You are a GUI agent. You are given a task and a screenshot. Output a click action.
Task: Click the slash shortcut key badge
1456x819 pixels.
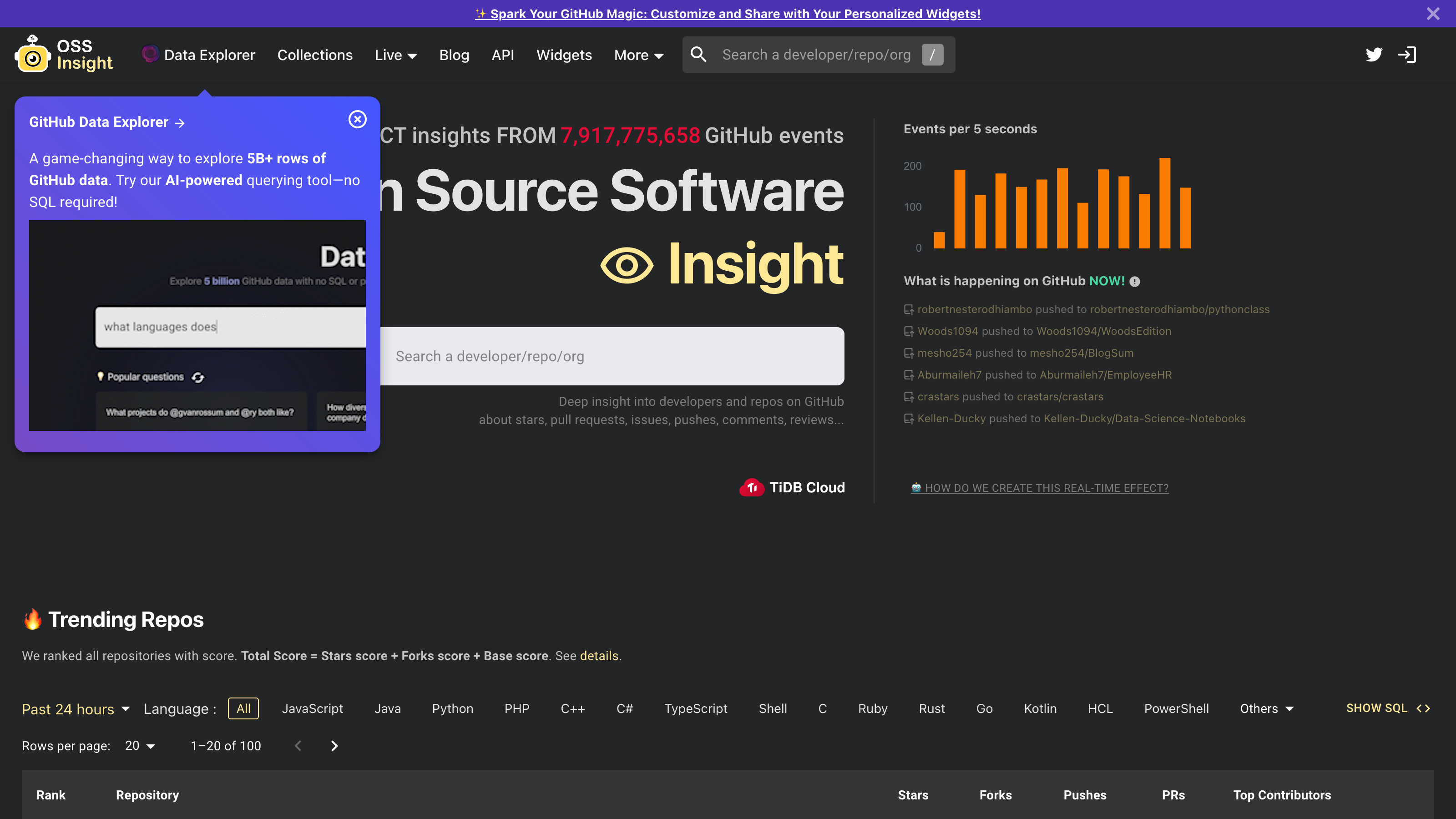933,55
